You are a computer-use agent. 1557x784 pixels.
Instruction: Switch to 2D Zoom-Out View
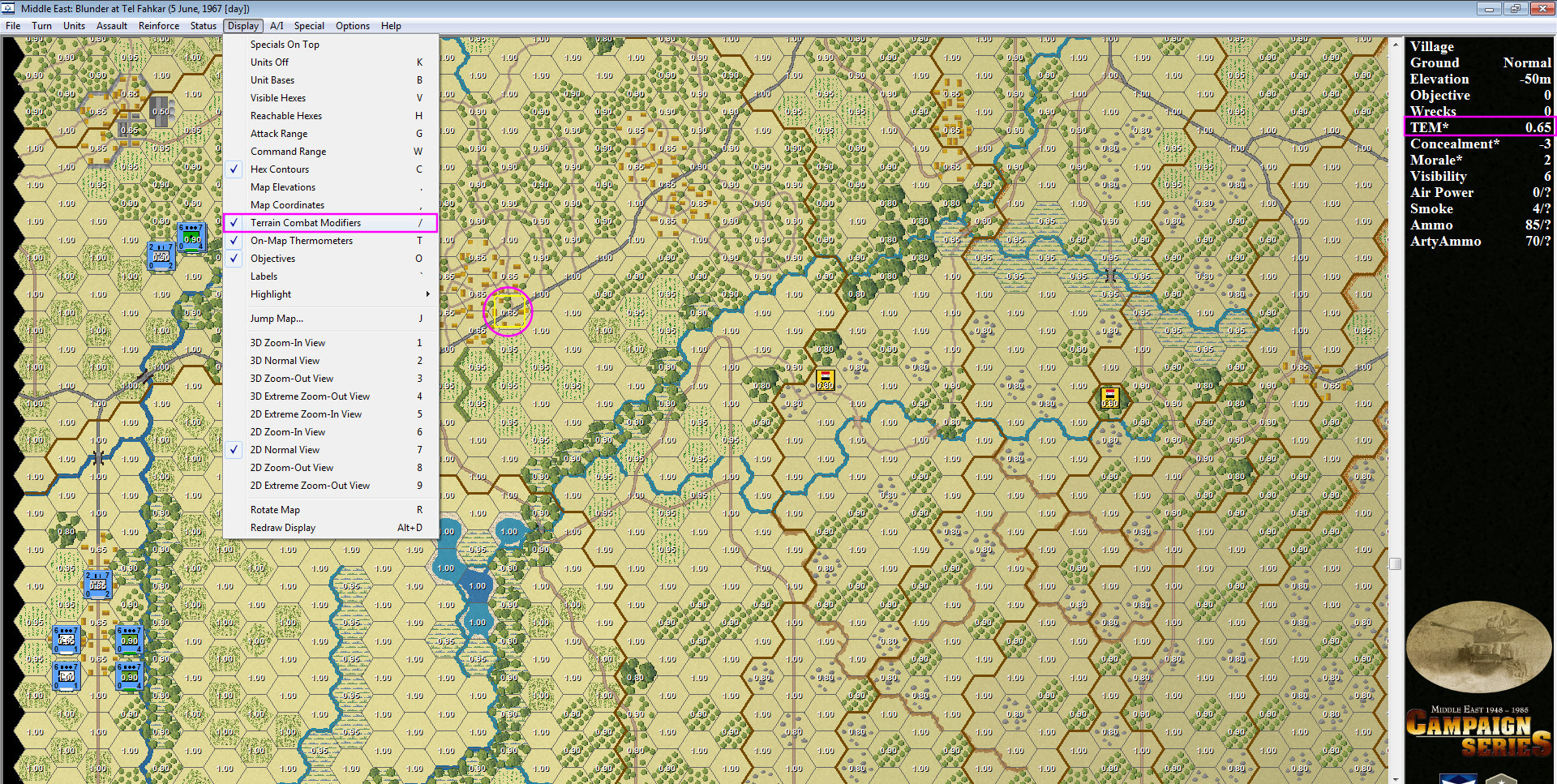point(331,468)
